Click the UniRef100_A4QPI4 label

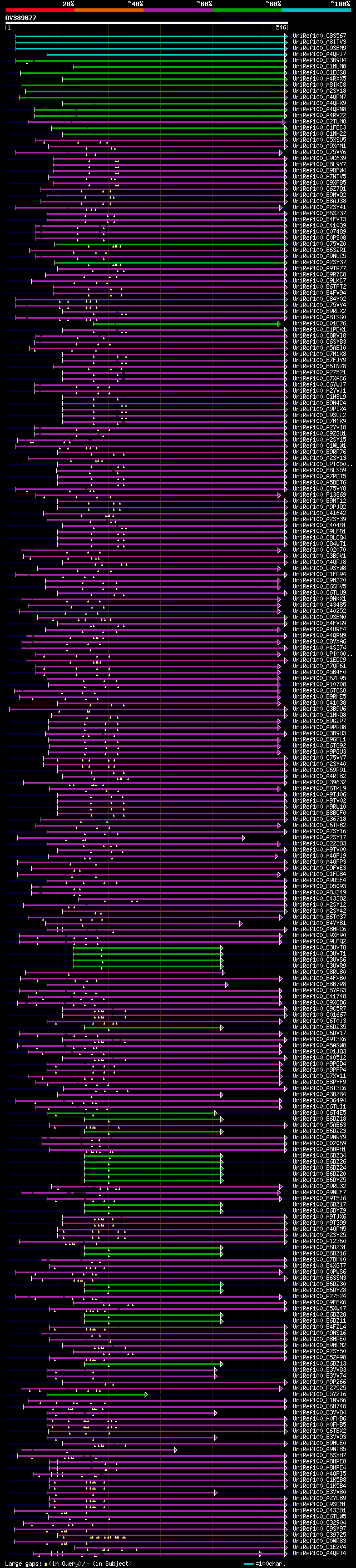[319, 1552]
